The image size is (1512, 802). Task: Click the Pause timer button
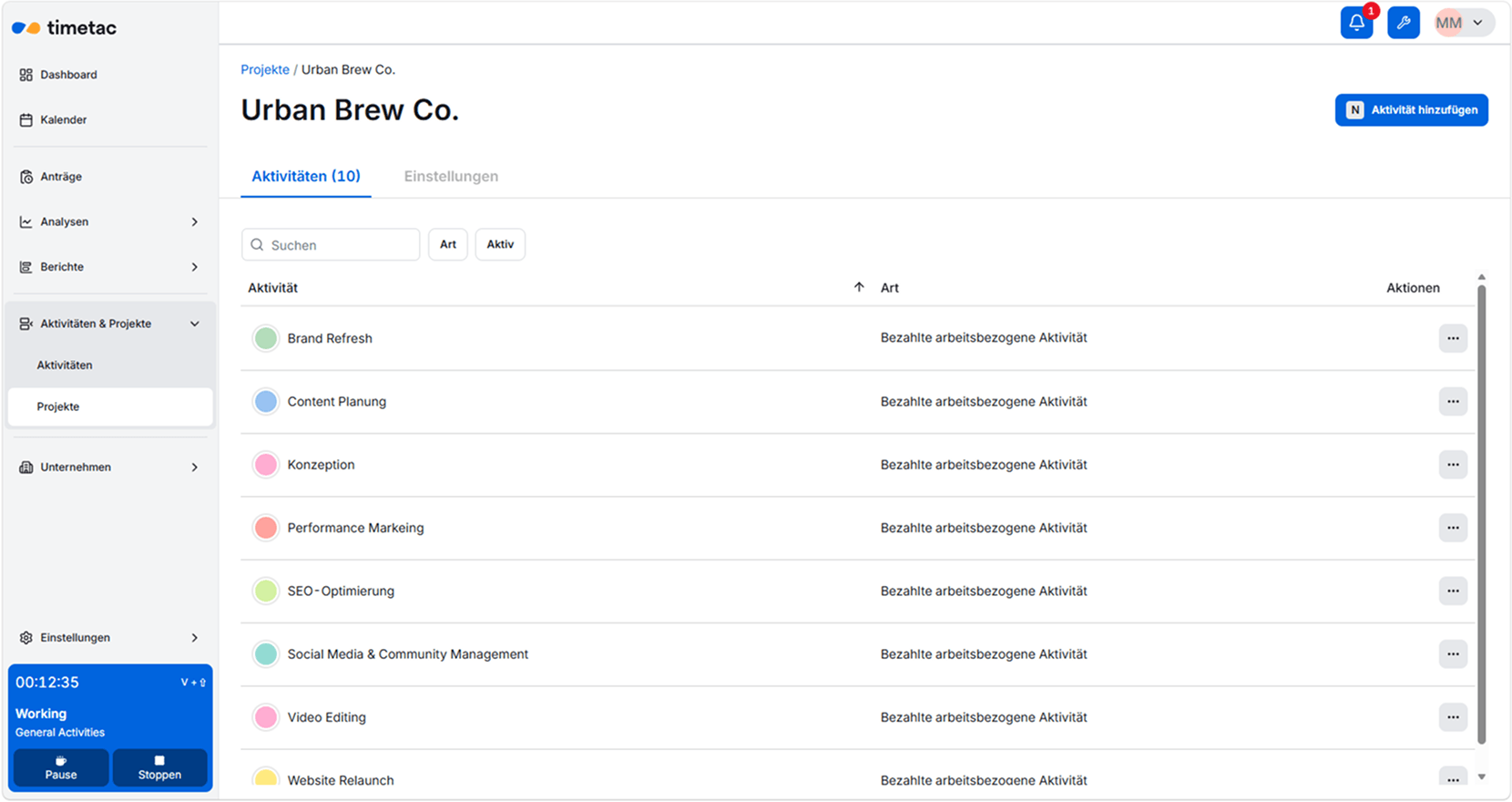click(61, 767)
